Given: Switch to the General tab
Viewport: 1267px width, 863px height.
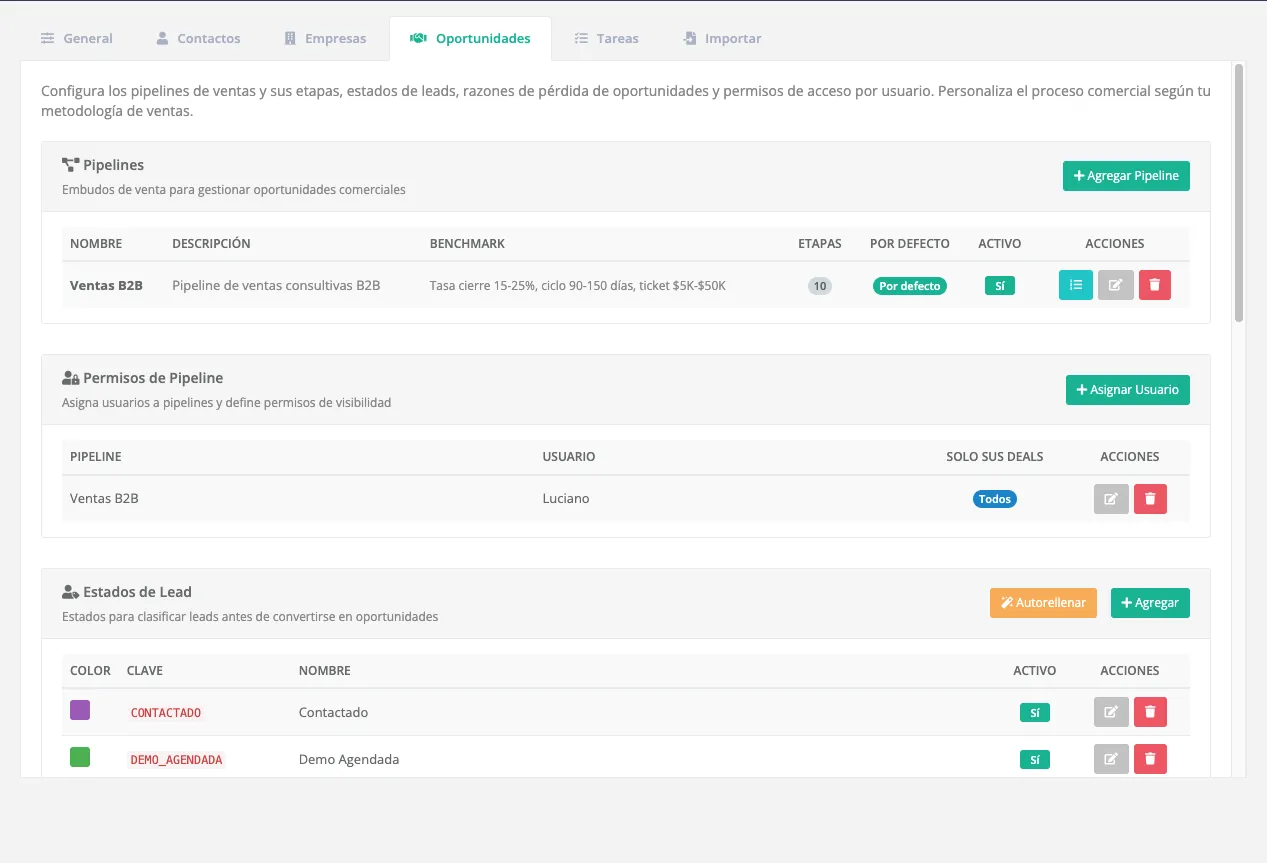Looking at the screenshot, I should 77,39.
